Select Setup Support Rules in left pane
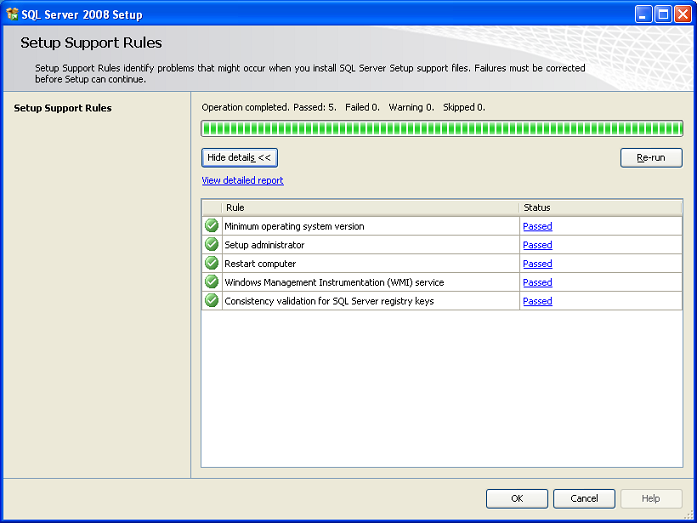 point(63,108)
